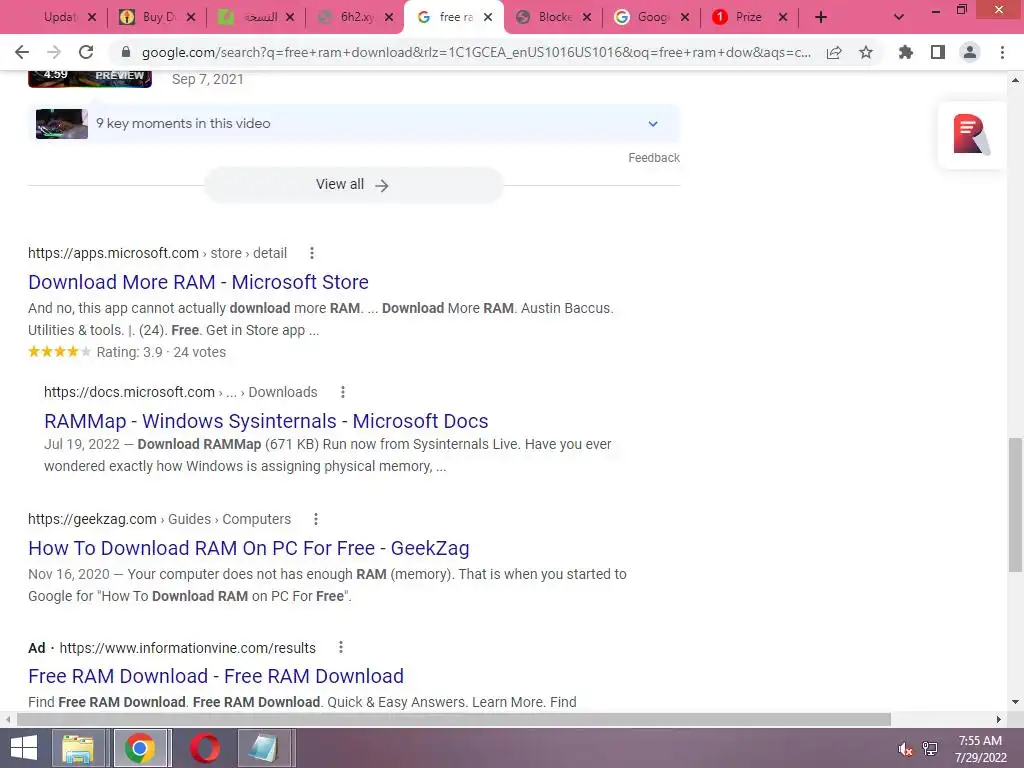This screenshot has width=1024, height=768.
Task: Close the 'Updat' tab
Action: click(x=92, y=18)
